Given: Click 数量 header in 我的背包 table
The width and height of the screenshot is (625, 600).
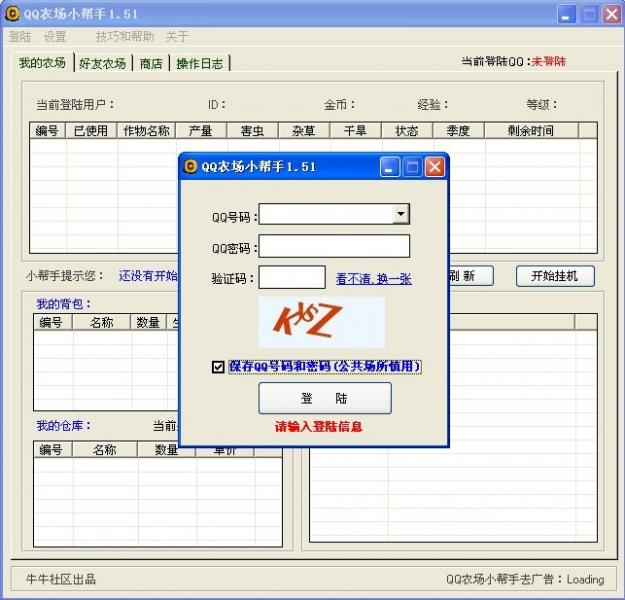Looking at the screenshot, I should pos(148,322).
